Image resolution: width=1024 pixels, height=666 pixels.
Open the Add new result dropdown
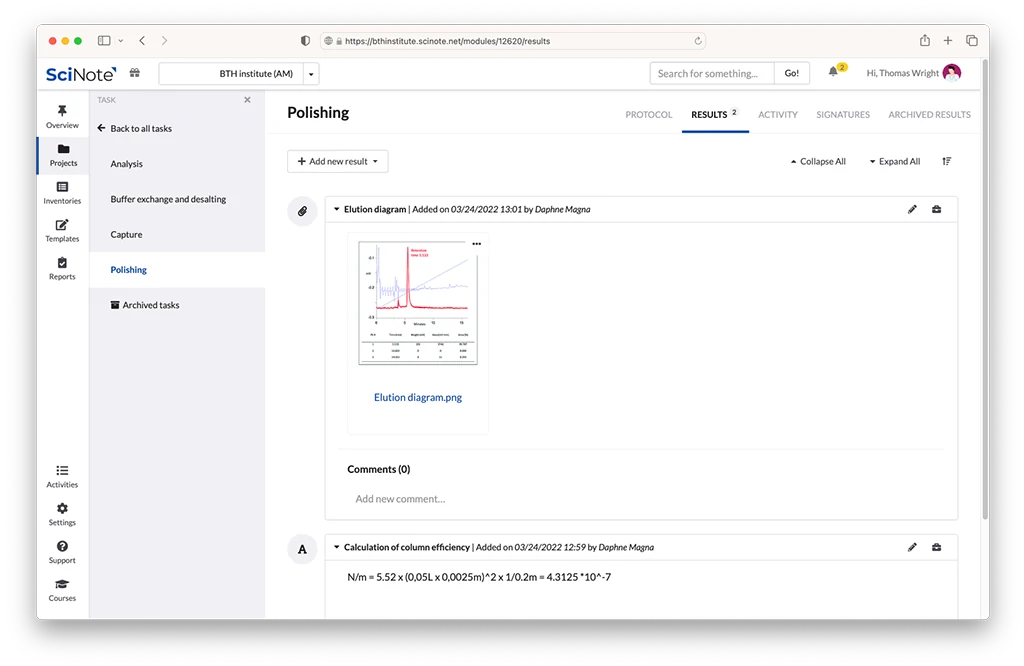click(337, 161)
